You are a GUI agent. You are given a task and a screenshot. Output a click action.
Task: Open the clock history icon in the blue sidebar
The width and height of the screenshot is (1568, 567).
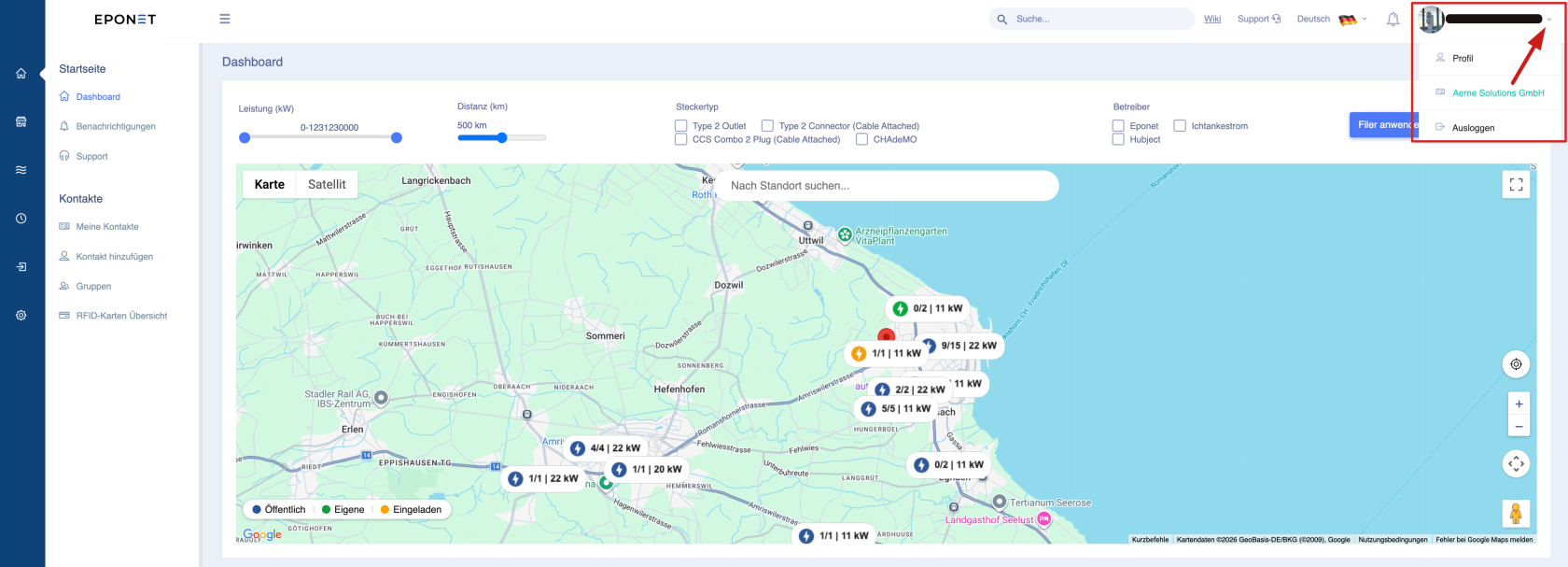pyautogui.click(x=21, y=219)
